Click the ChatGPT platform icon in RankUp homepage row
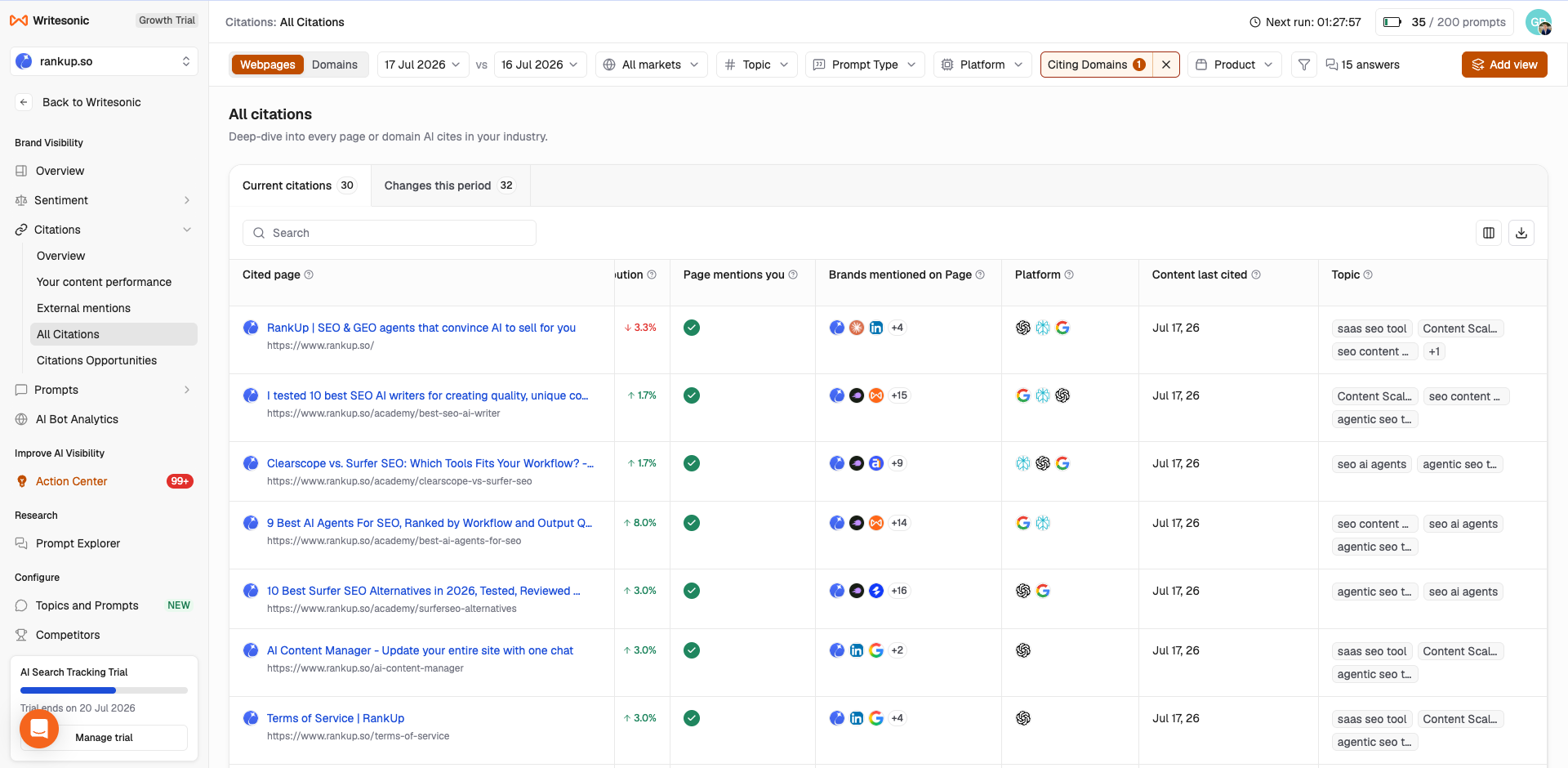The height and width of the screenshot is (768, 1568). (x=1023, y=328)
